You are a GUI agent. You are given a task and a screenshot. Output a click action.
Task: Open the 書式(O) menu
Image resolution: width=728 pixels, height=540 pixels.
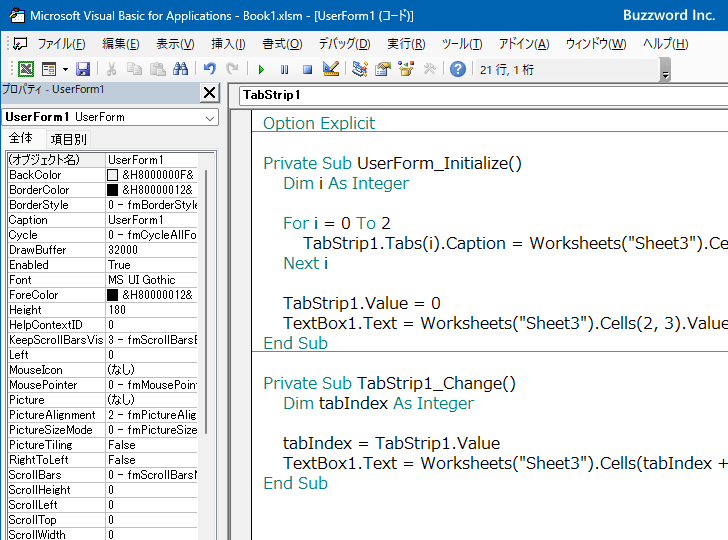point(282,44)
